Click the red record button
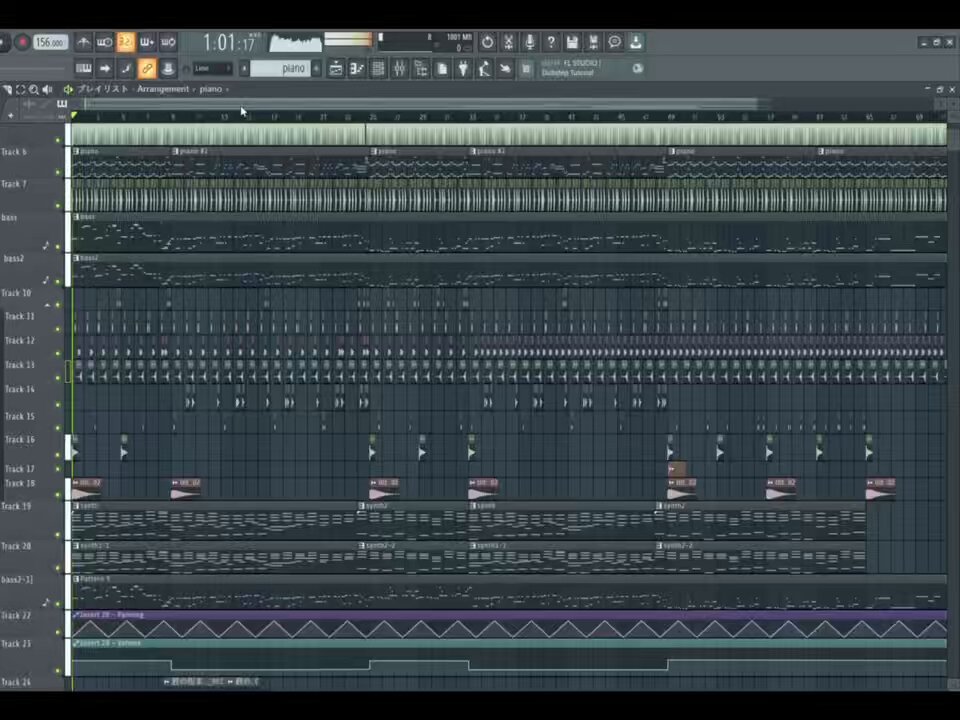Viewport: 960px width, 720px height. [x=22, y=42]
